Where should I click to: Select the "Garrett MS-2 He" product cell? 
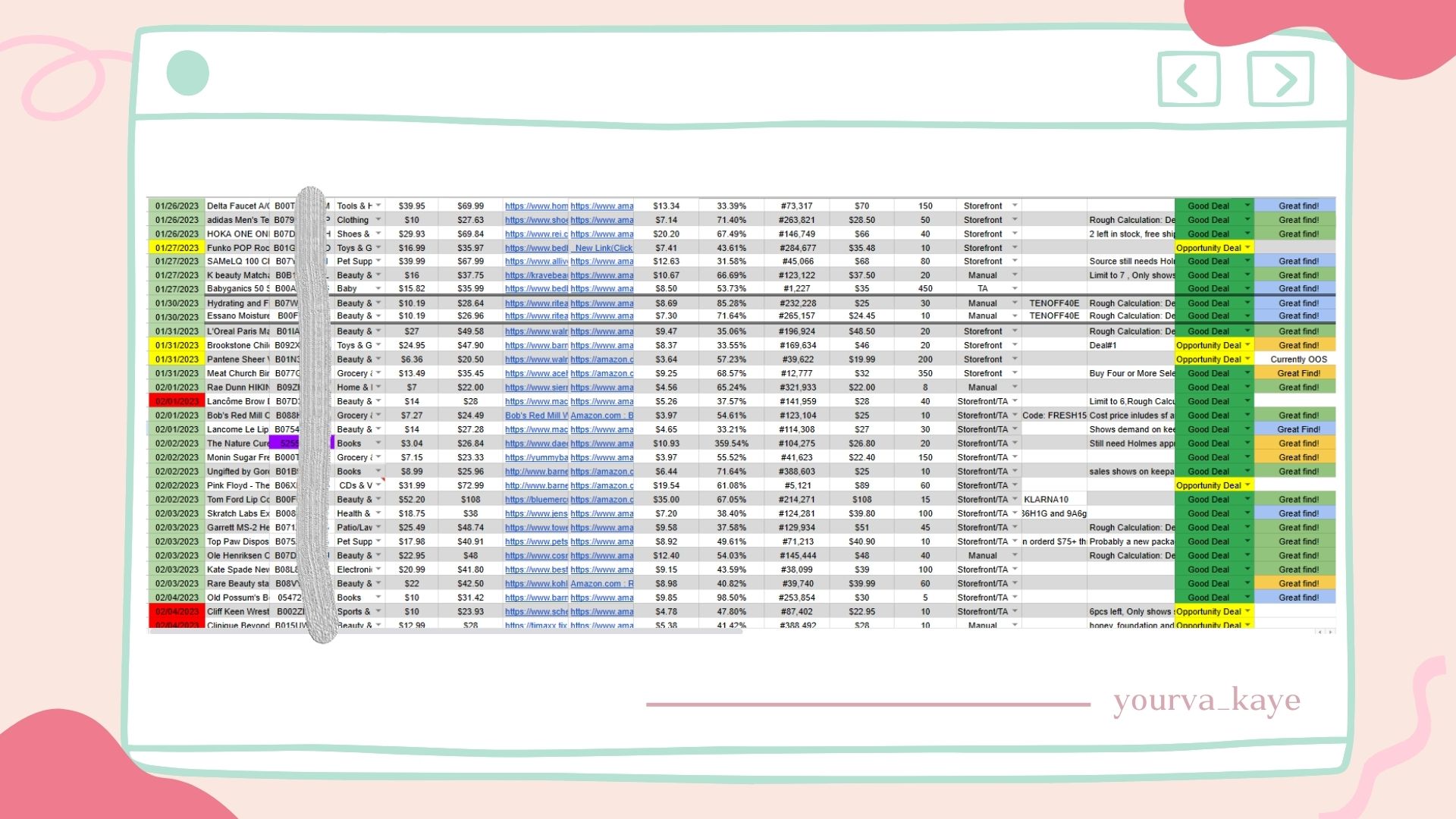pos(237,528)
